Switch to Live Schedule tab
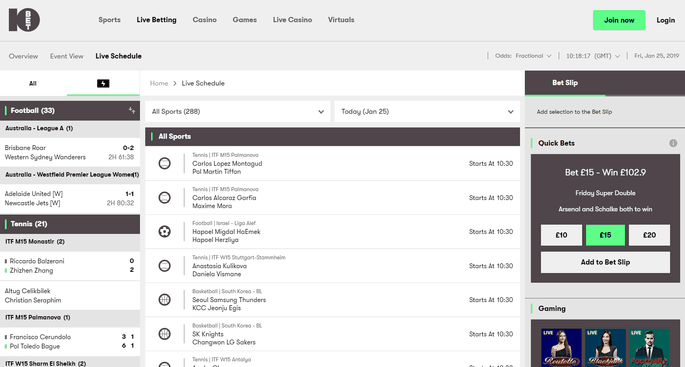The image size is (685, 367). (x=118, y=56)
